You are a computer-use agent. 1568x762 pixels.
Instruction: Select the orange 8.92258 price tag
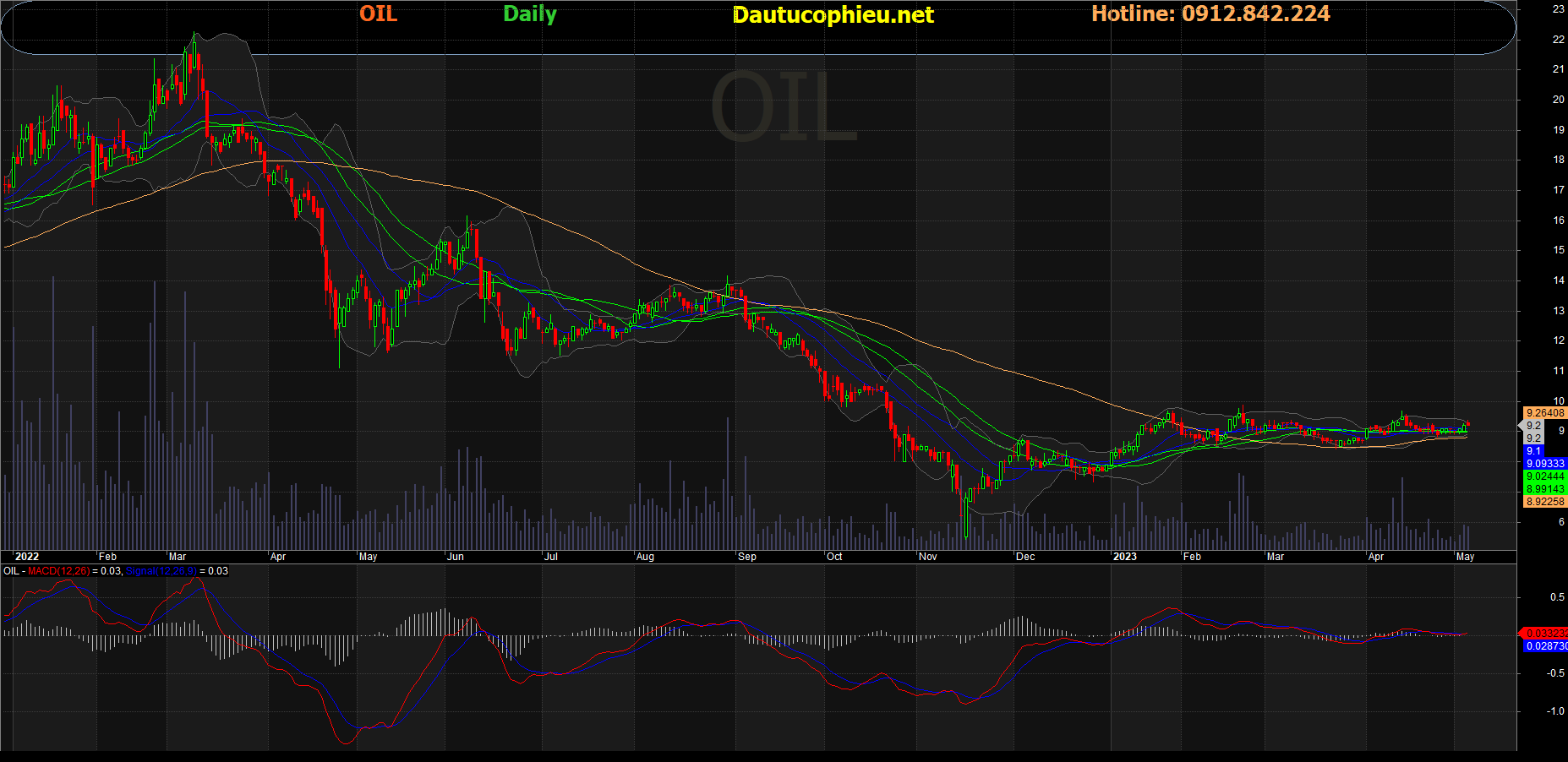(x=1545, y=502)
